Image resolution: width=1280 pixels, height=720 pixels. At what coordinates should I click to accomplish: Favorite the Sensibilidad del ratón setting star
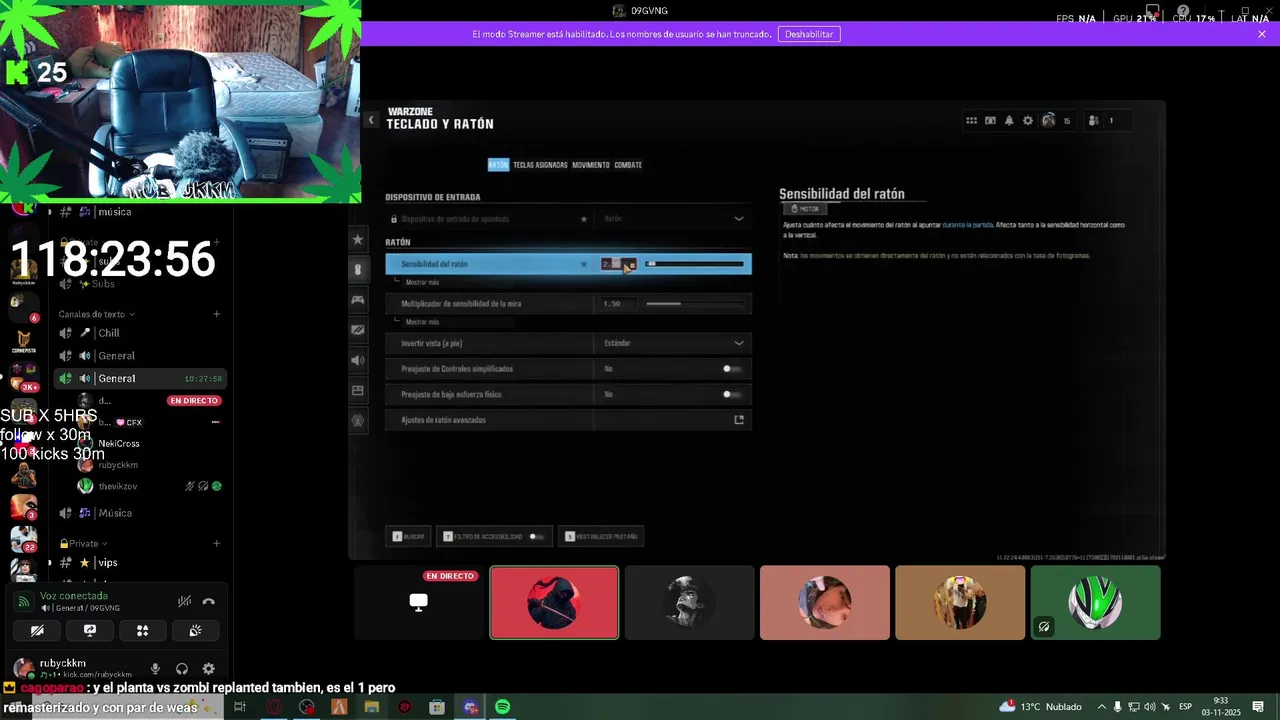pos(584,264)
